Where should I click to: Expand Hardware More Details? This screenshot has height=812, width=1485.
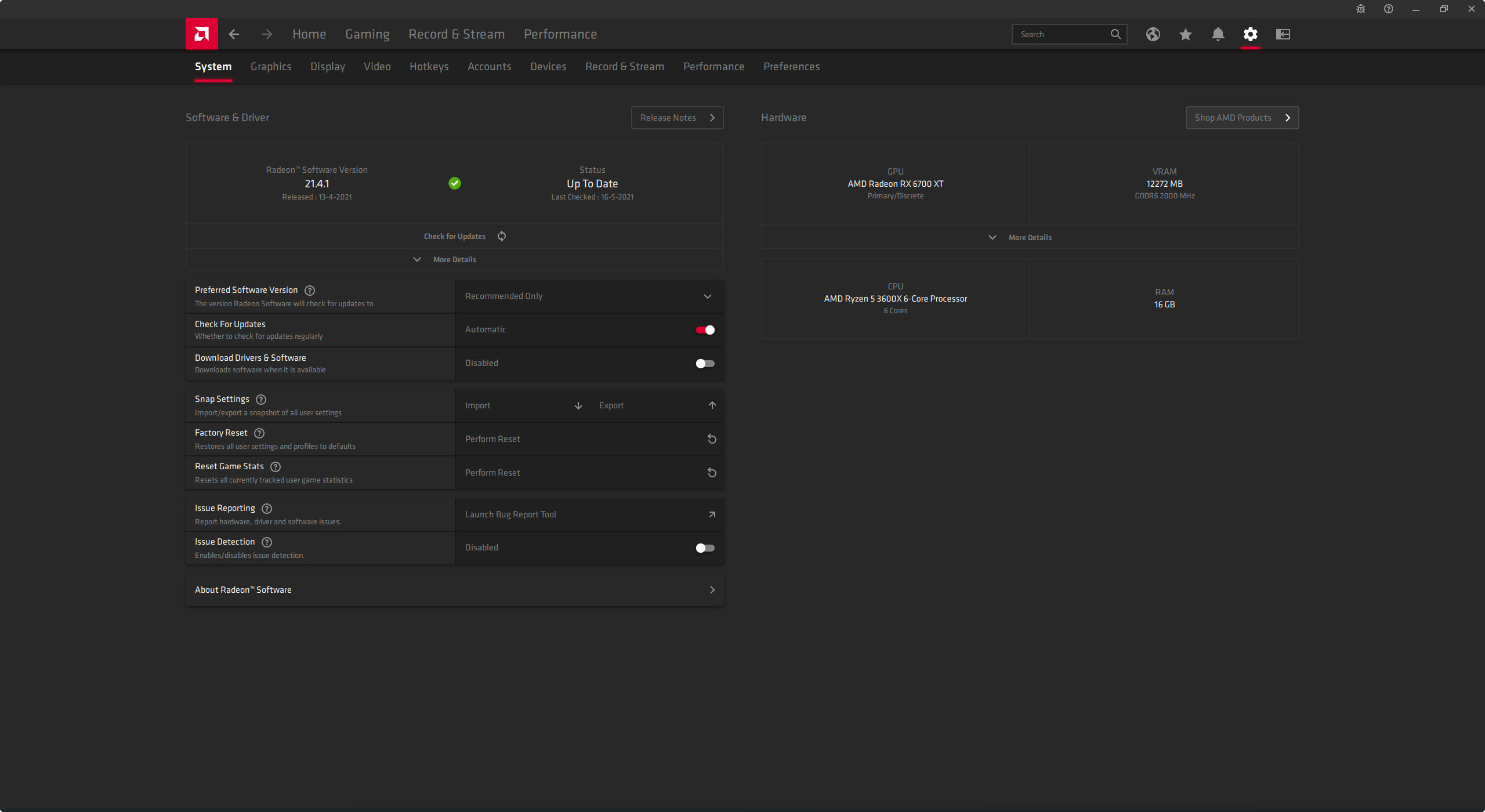click(1030, 237)
